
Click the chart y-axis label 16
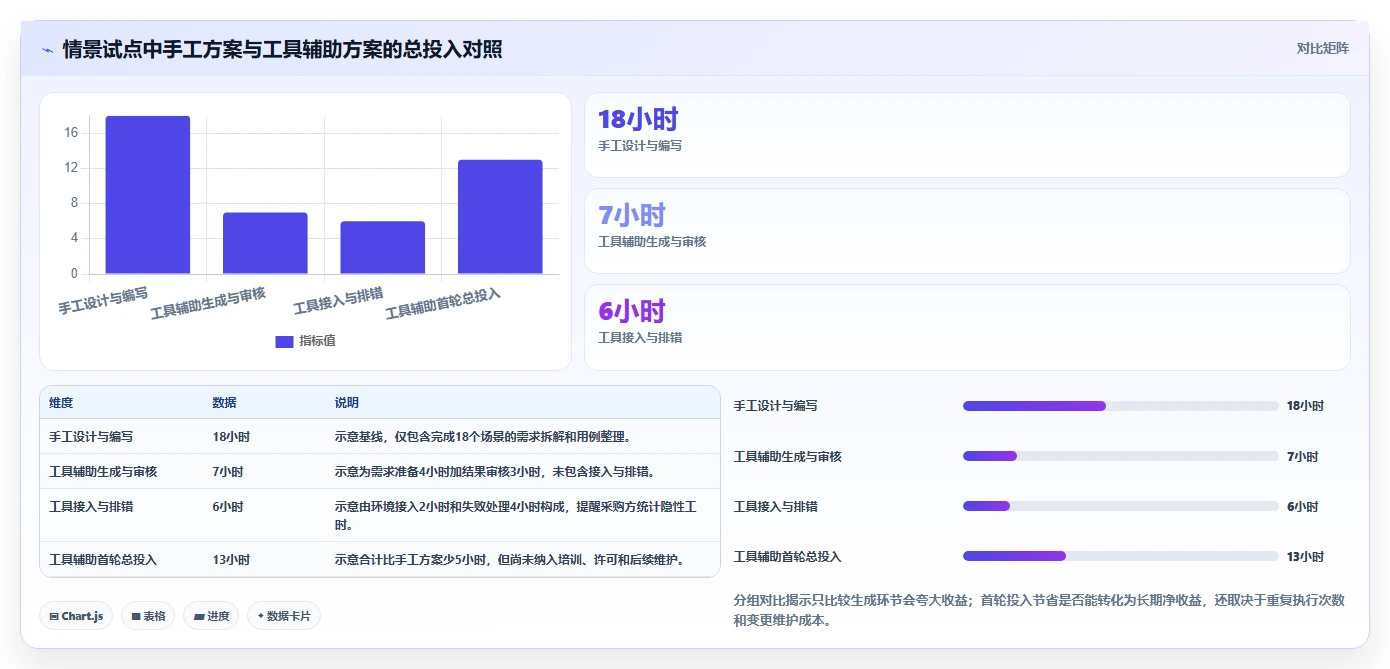(x=71, y=133)
